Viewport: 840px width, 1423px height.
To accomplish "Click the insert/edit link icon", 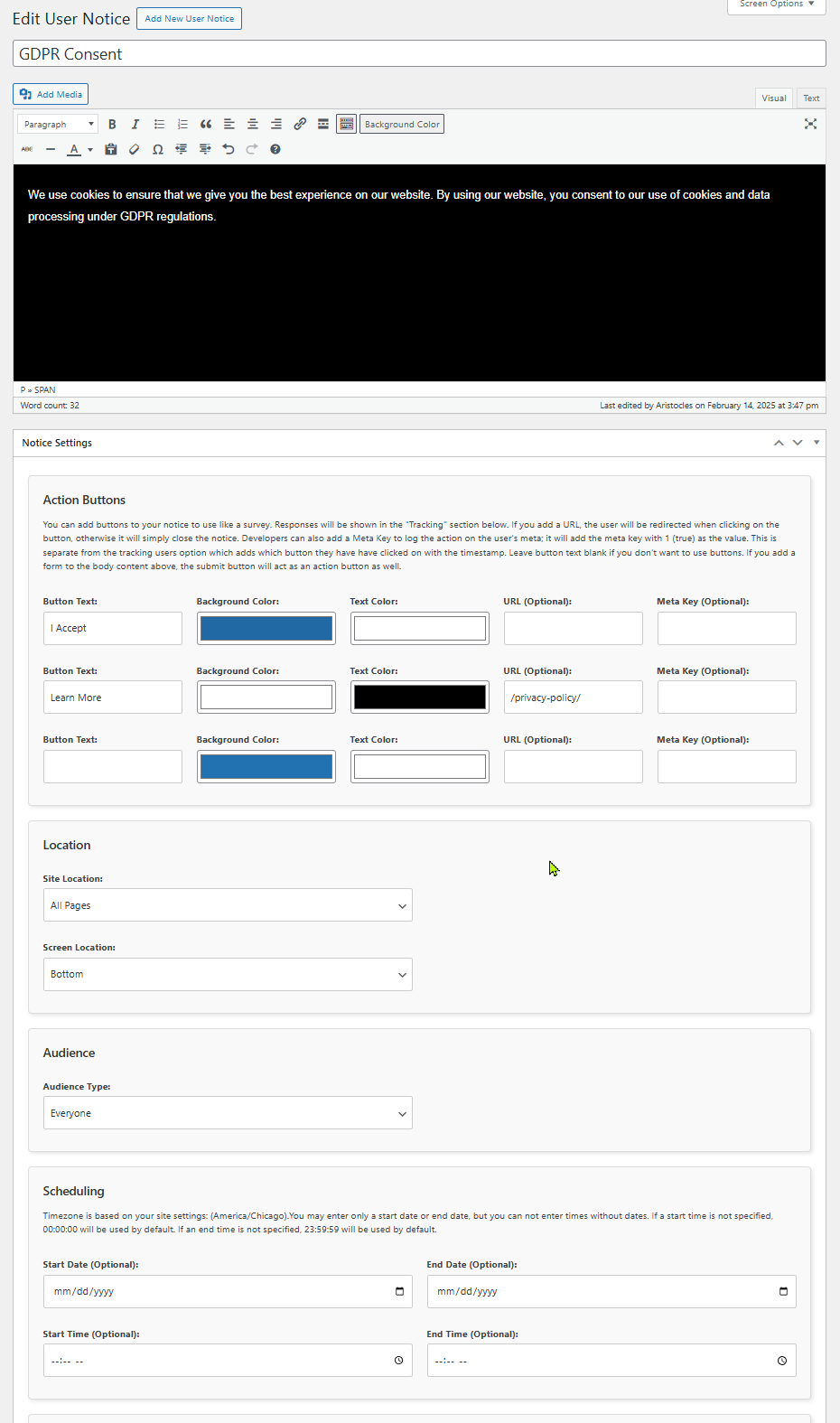I will [x=300, y=125].
